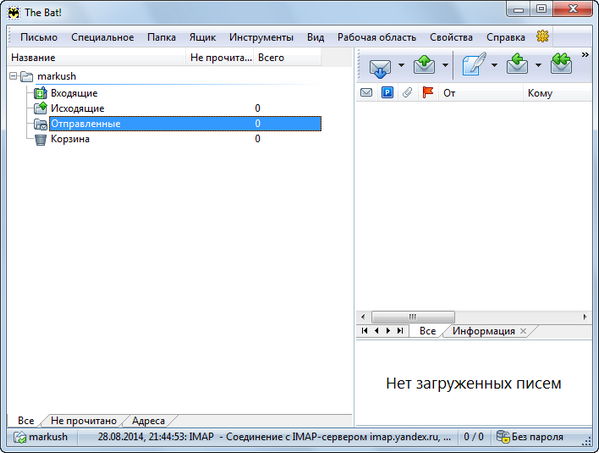
Task: Open the dropdown next to Create new message
Action: pos(494,65)
